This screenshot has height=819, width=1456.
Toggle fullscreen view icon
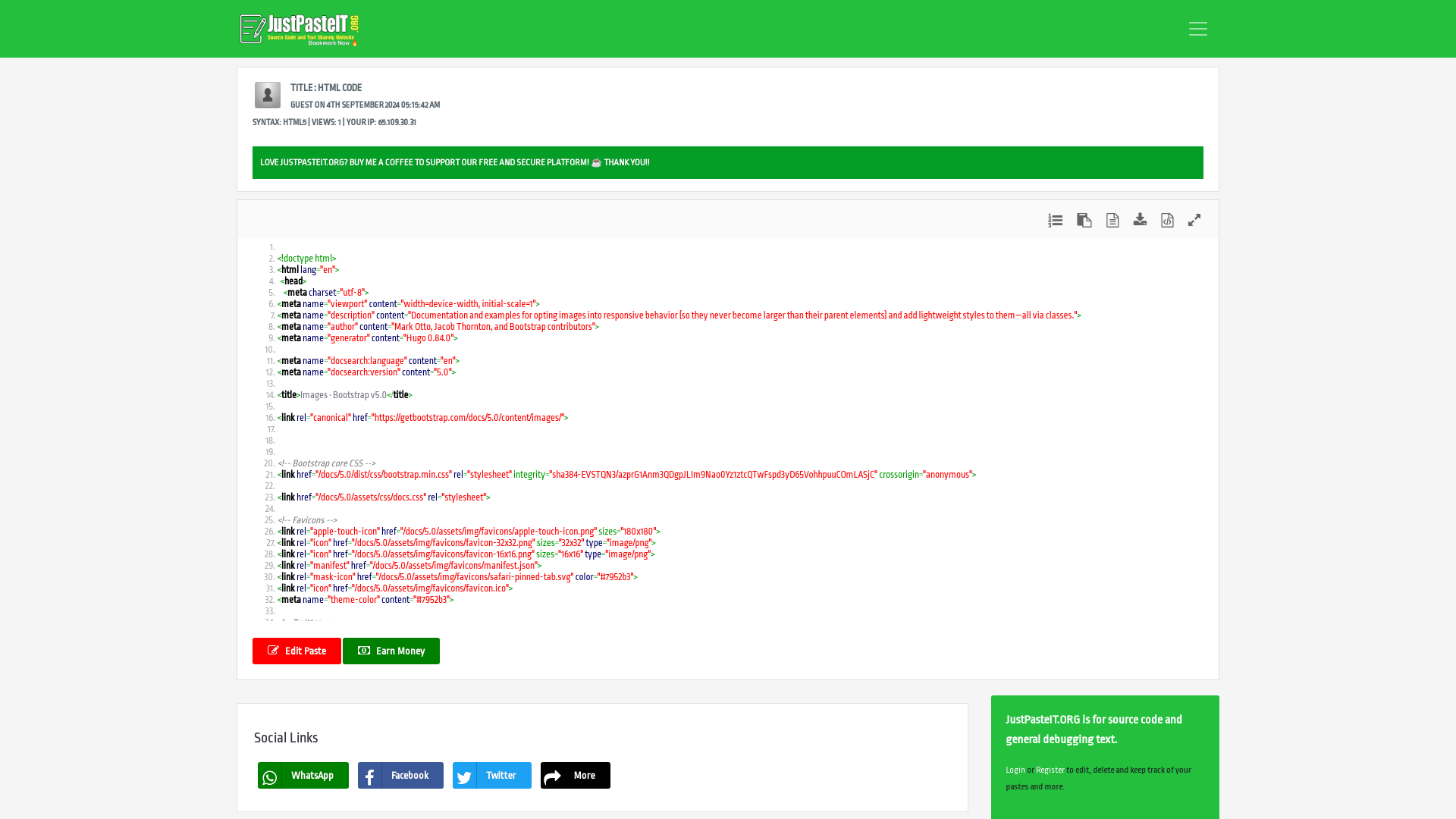click(x=1194, y=220)
